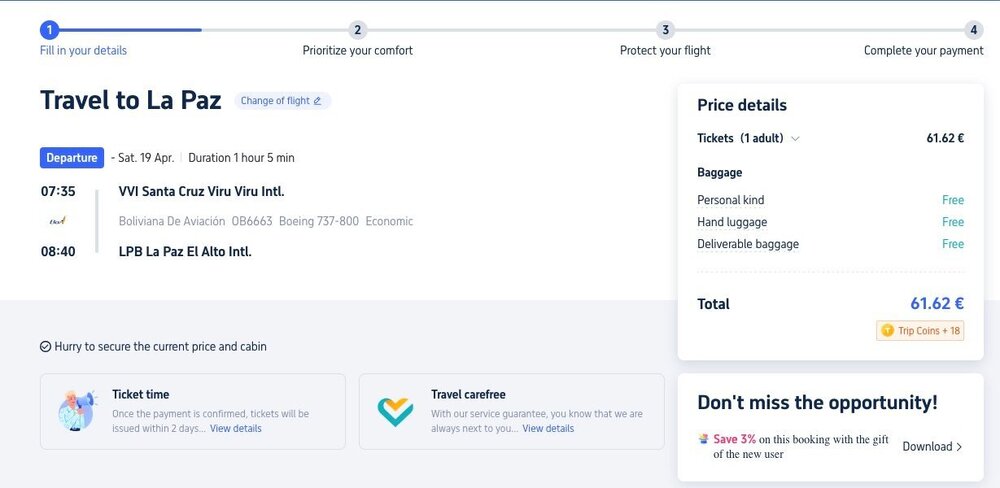The image size is (1000, 488).
Task: Click the gift icon beside Save 3%
Action: tap(704, 439)
